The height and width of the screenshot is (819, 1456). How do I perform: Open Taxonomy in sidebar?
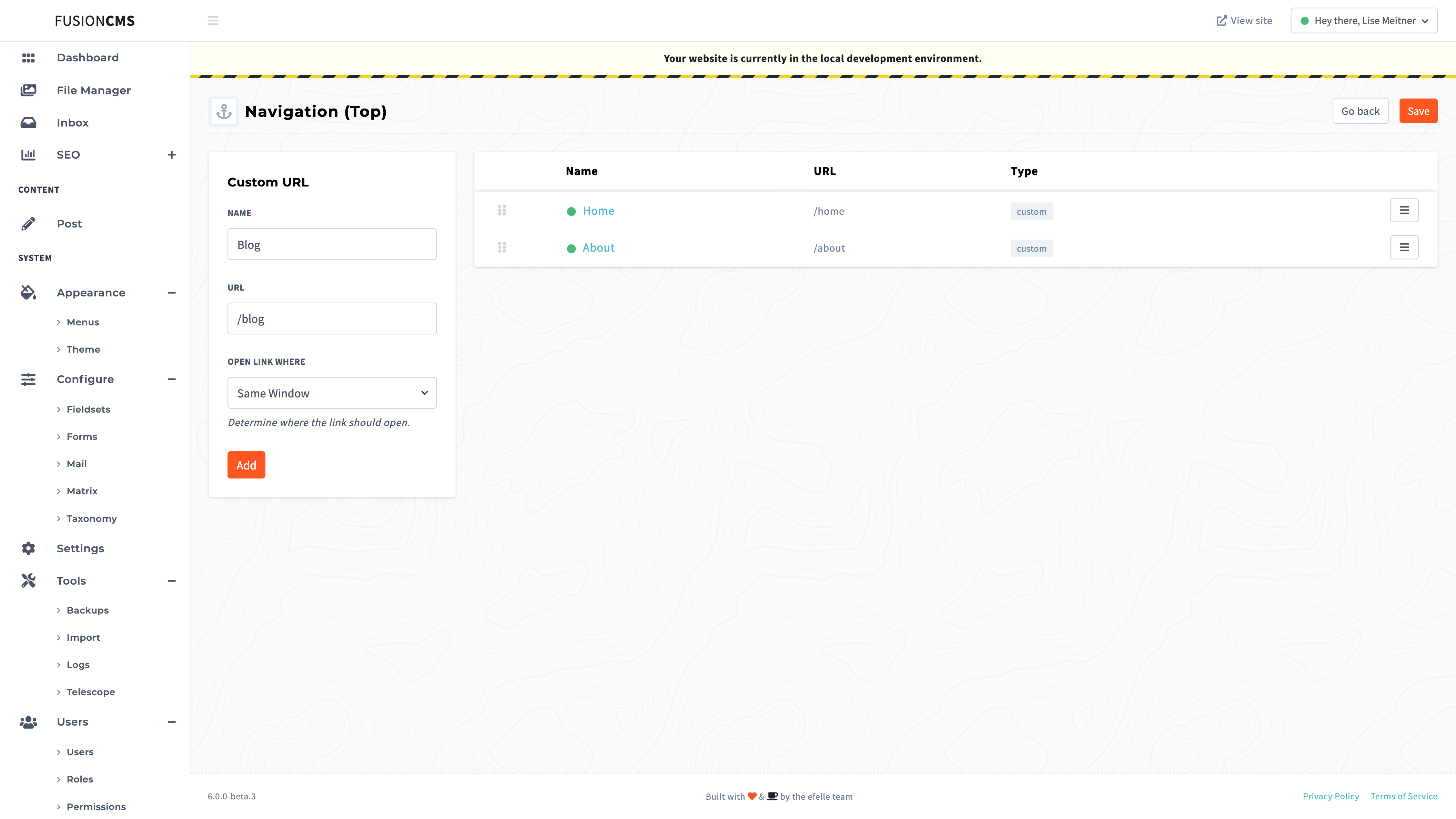[92, 518]
